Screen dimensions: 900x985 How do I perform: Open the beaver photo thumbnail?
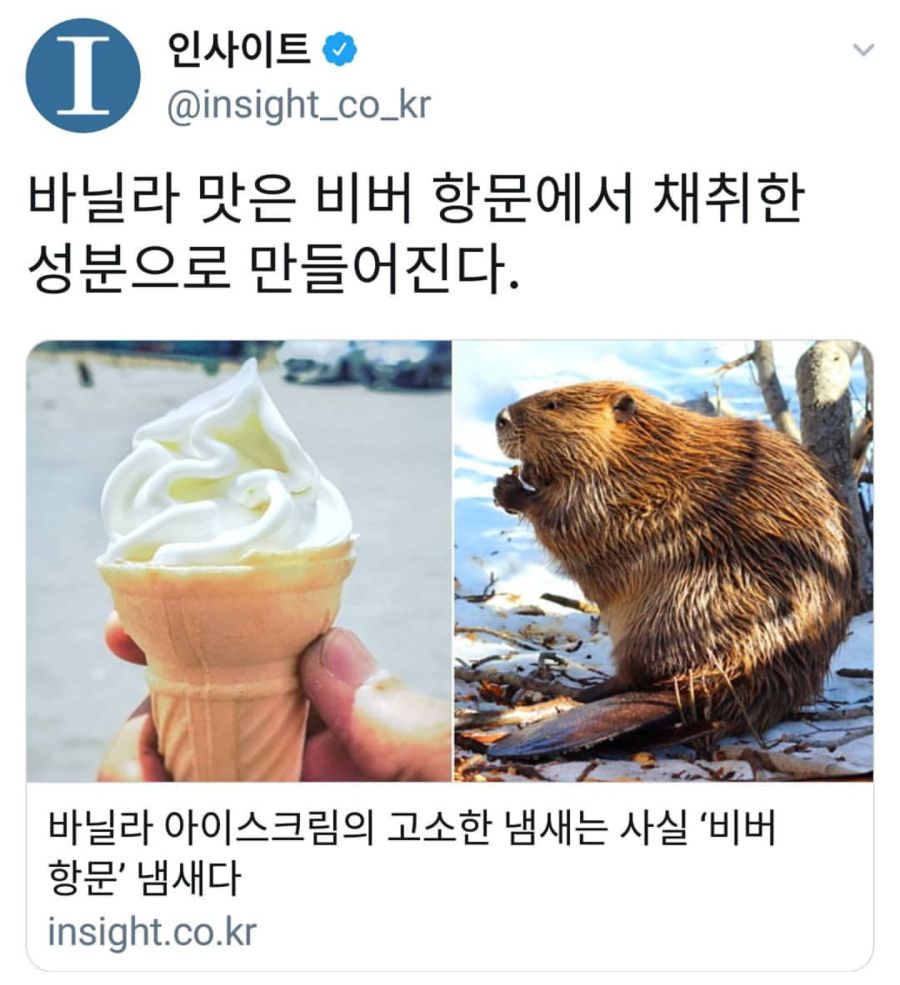pos(663,561)
